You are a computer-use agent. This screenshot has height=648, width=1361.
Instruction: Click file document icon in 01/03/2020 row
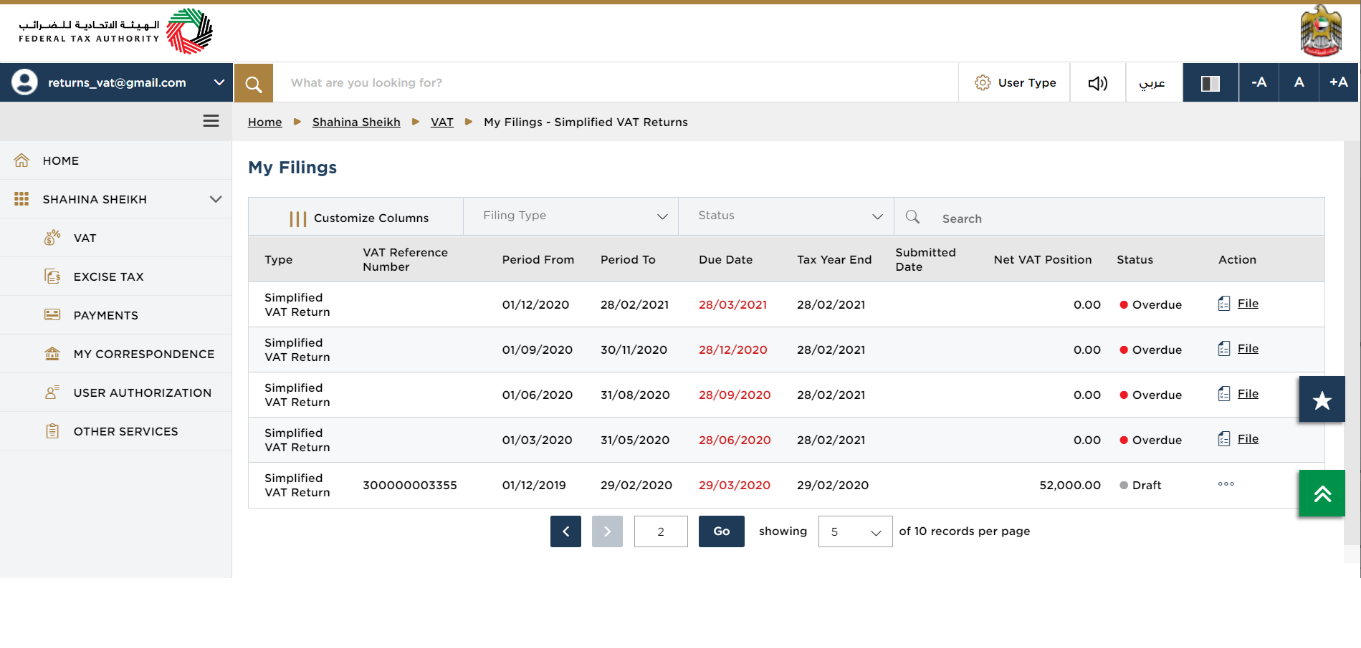tap(1224, 438)
